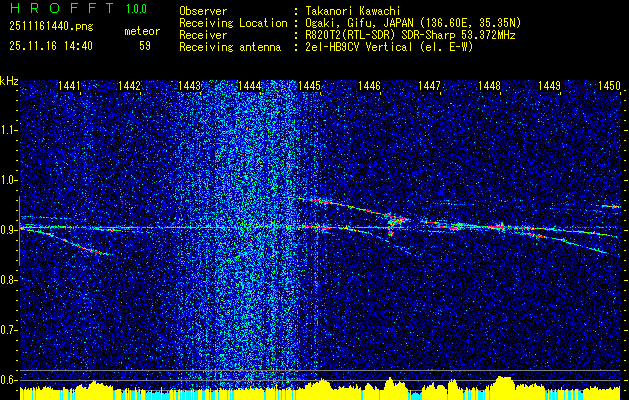Click the Receiving antenna label

(x=230, y=47)
